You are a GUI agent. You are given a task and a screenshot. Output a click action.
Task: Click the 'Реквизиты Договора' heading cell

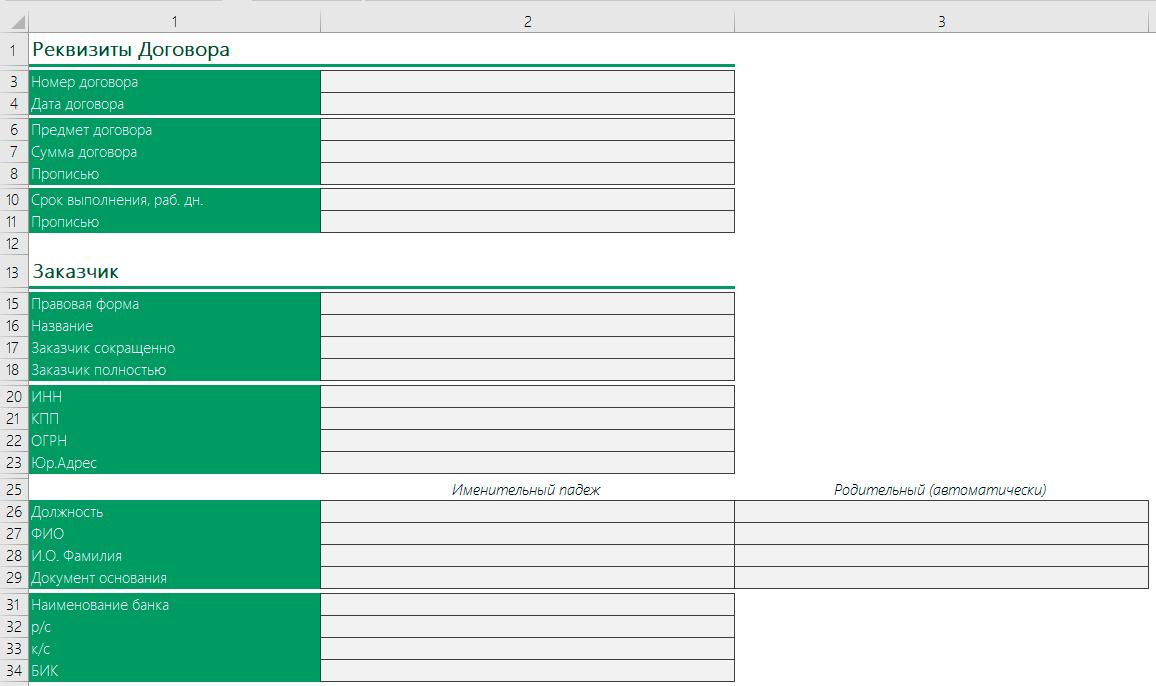(130, 49)
